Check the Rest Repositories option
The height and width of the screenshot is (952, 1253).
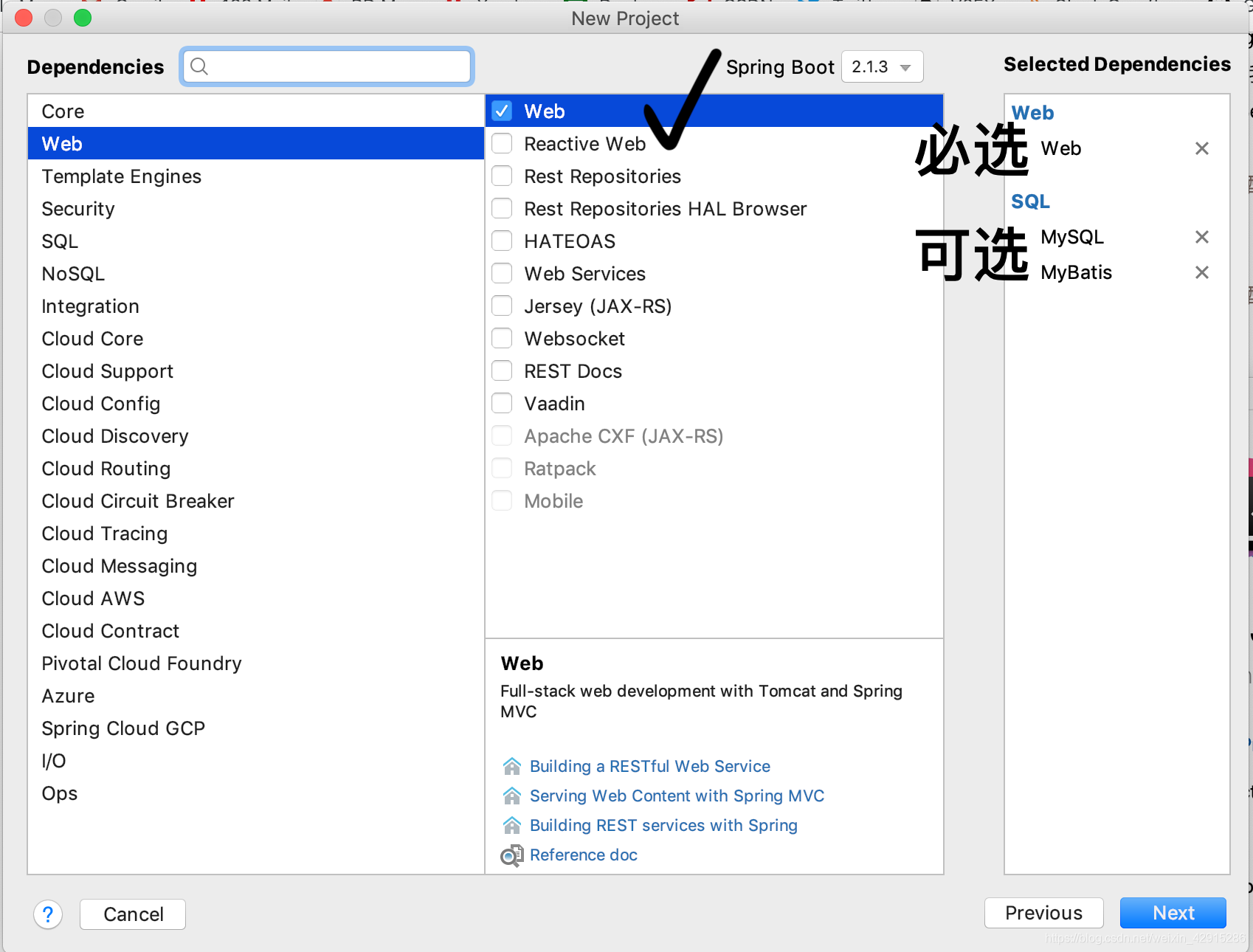[502, 176]
